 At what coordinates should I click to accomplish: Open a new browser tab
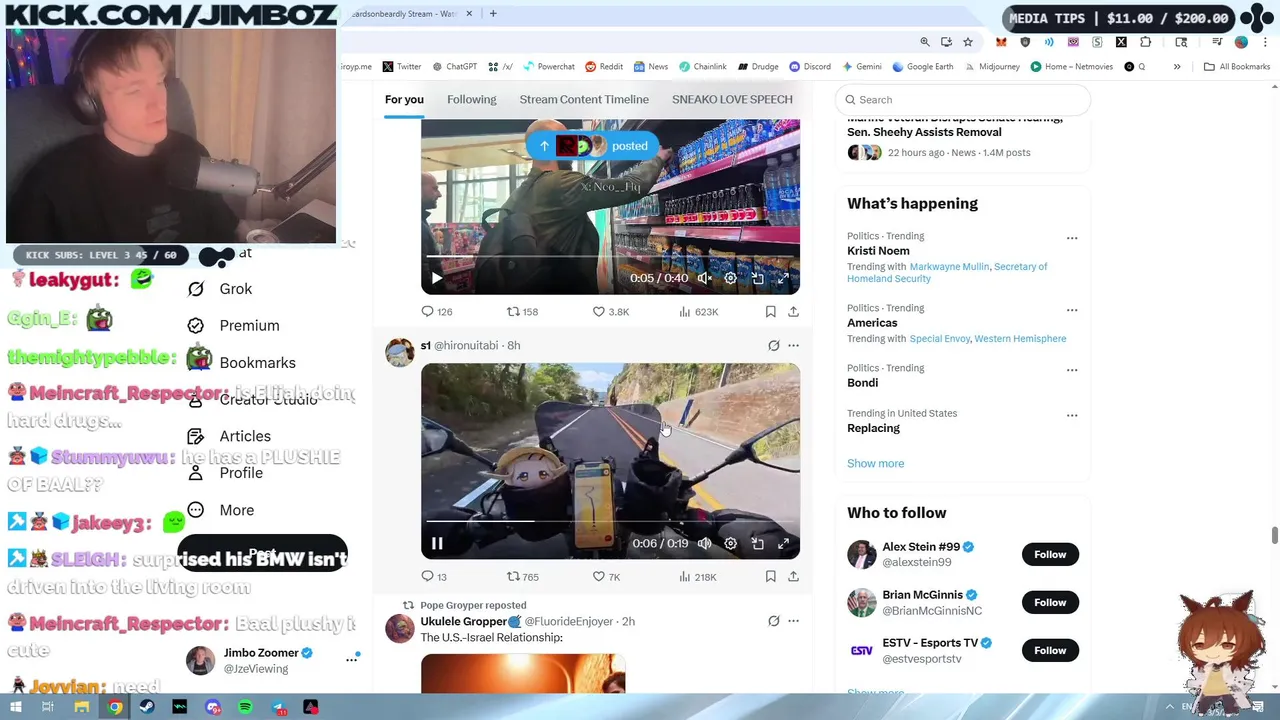(493, 14)
